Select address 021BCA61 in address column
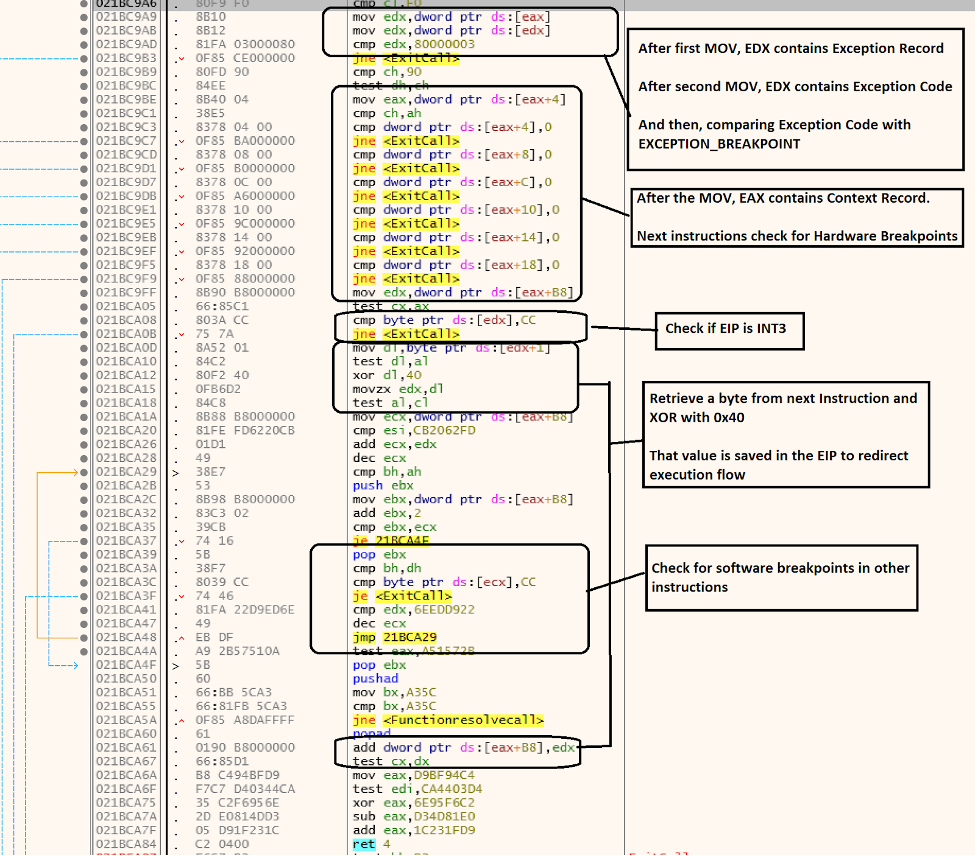Screen dimensions: 977x856 point(126,748)
